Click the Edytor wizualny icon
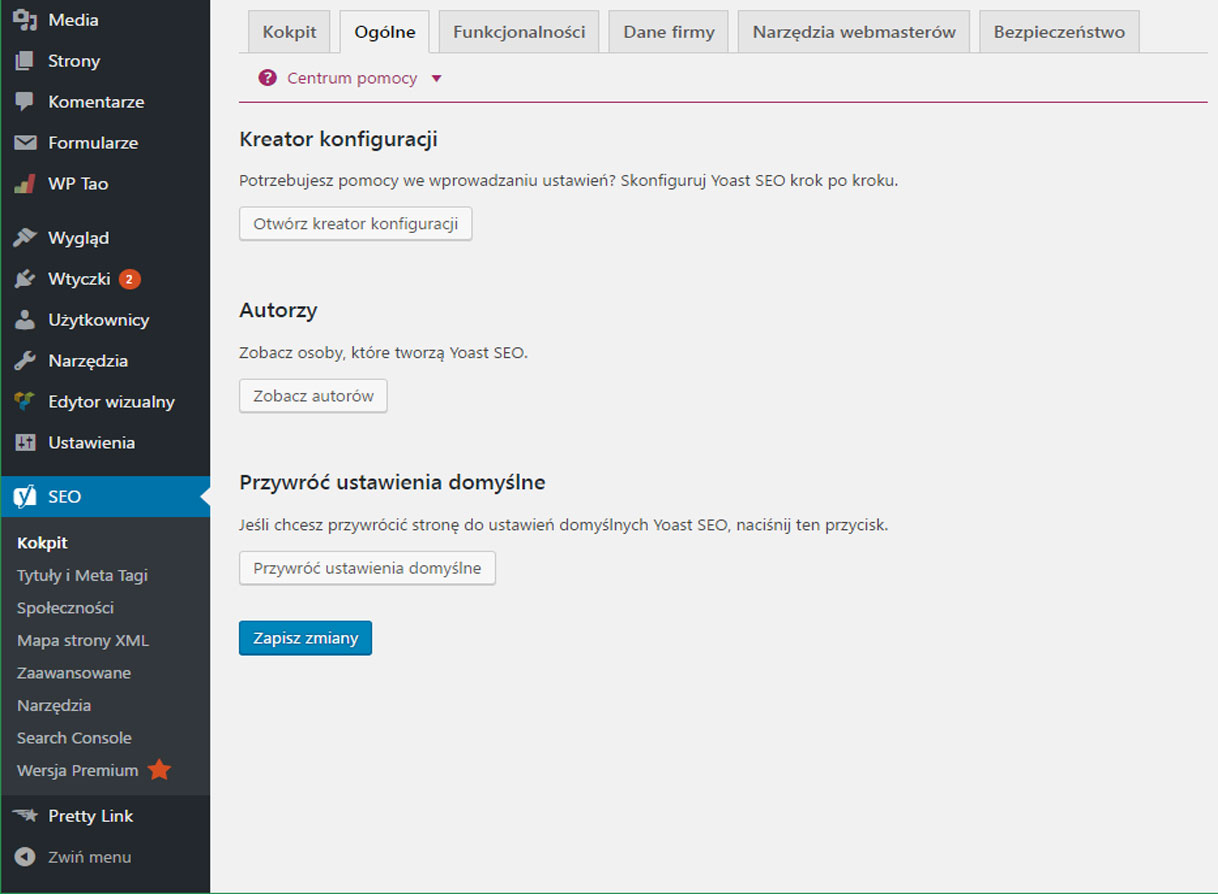The height and width of the screenshot is (894, 1218). 25,402
